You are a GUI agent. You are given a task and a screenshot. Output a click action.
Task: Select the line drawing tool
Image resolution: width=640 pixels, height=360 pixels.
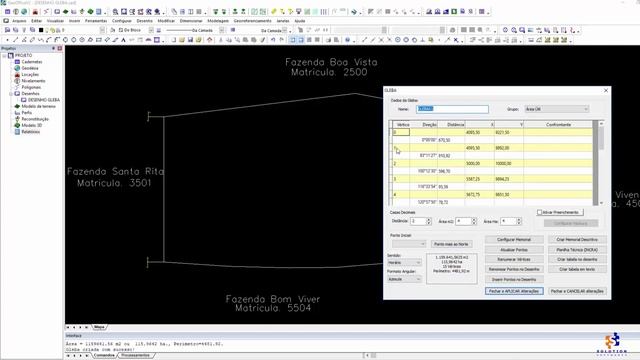coord(16,40)
